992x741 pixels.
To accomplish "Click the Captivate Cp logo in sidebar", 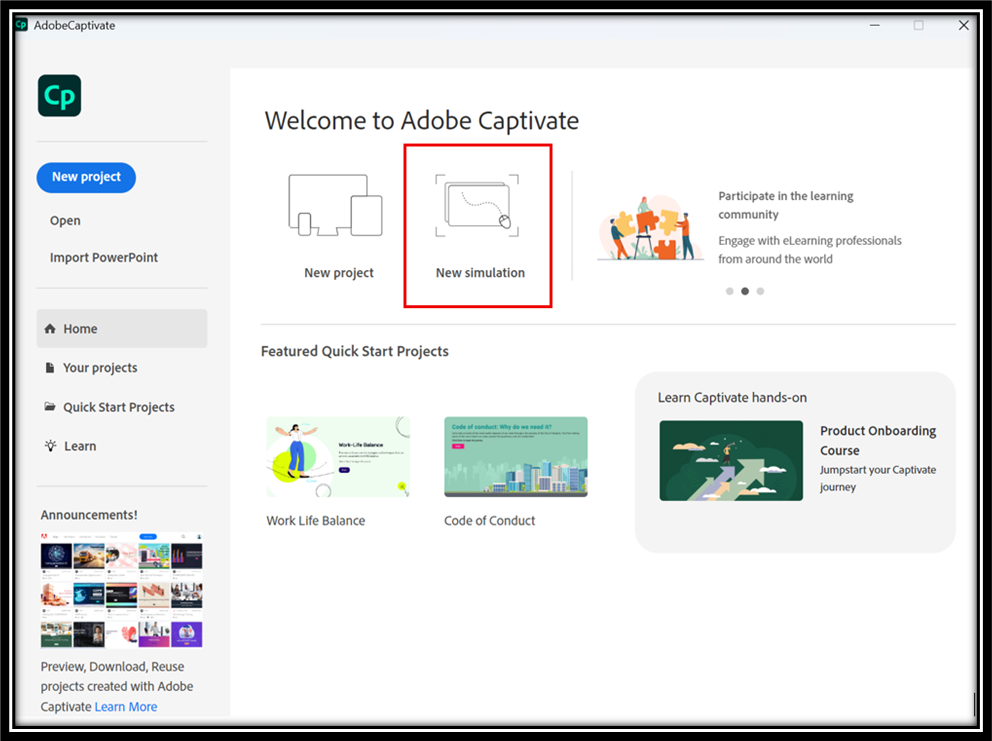I will (x=59, y=96).
